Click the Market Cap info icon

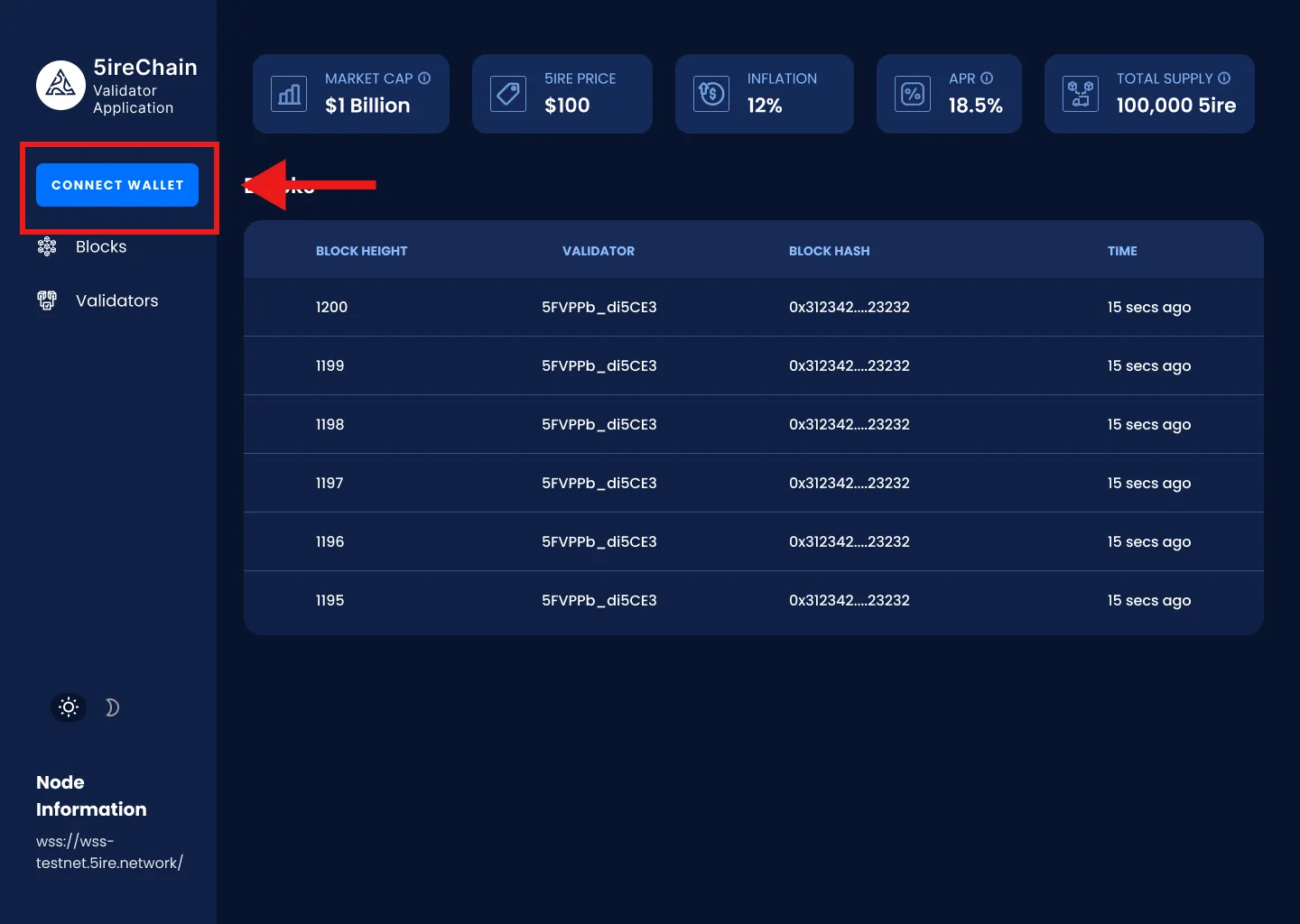coord(424,79)
